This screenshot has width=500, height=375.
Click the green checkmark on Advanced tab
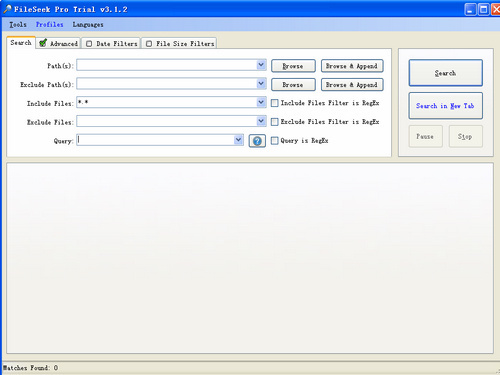coord(43,43)
